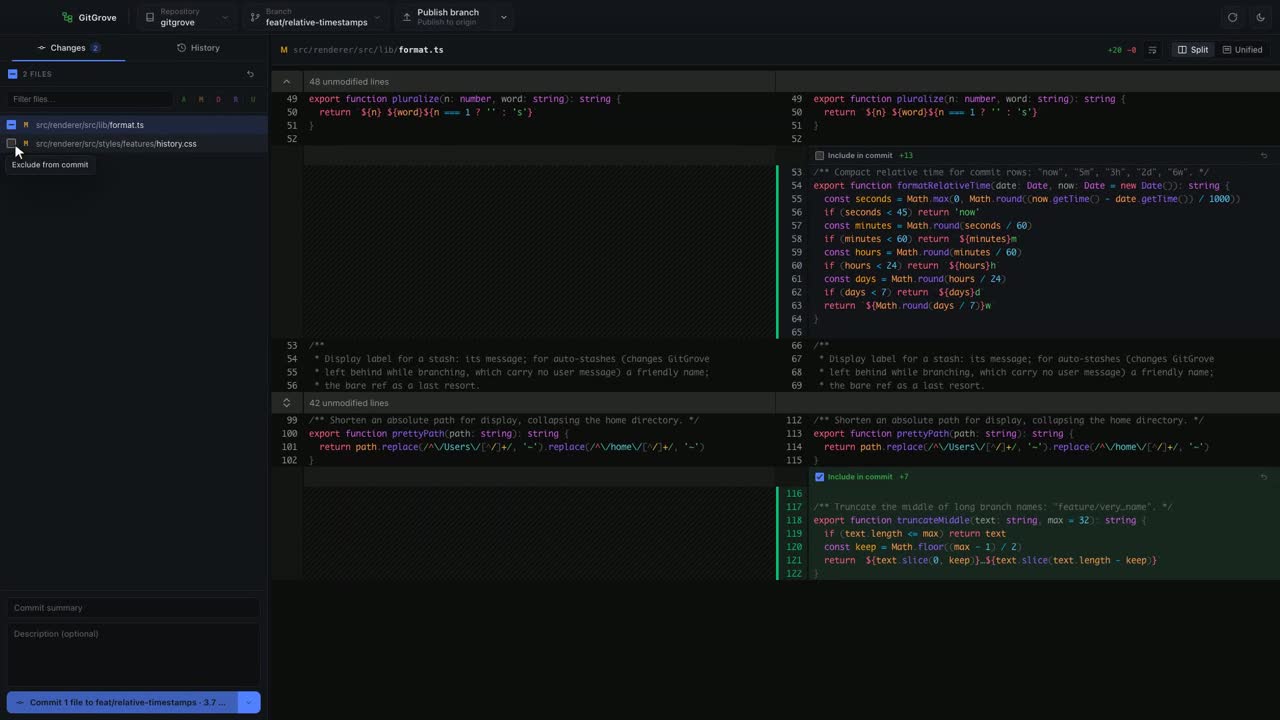Select src/renderer/src/lib/format.ts file row
The image size is (1280, 720).
[134, 125]
